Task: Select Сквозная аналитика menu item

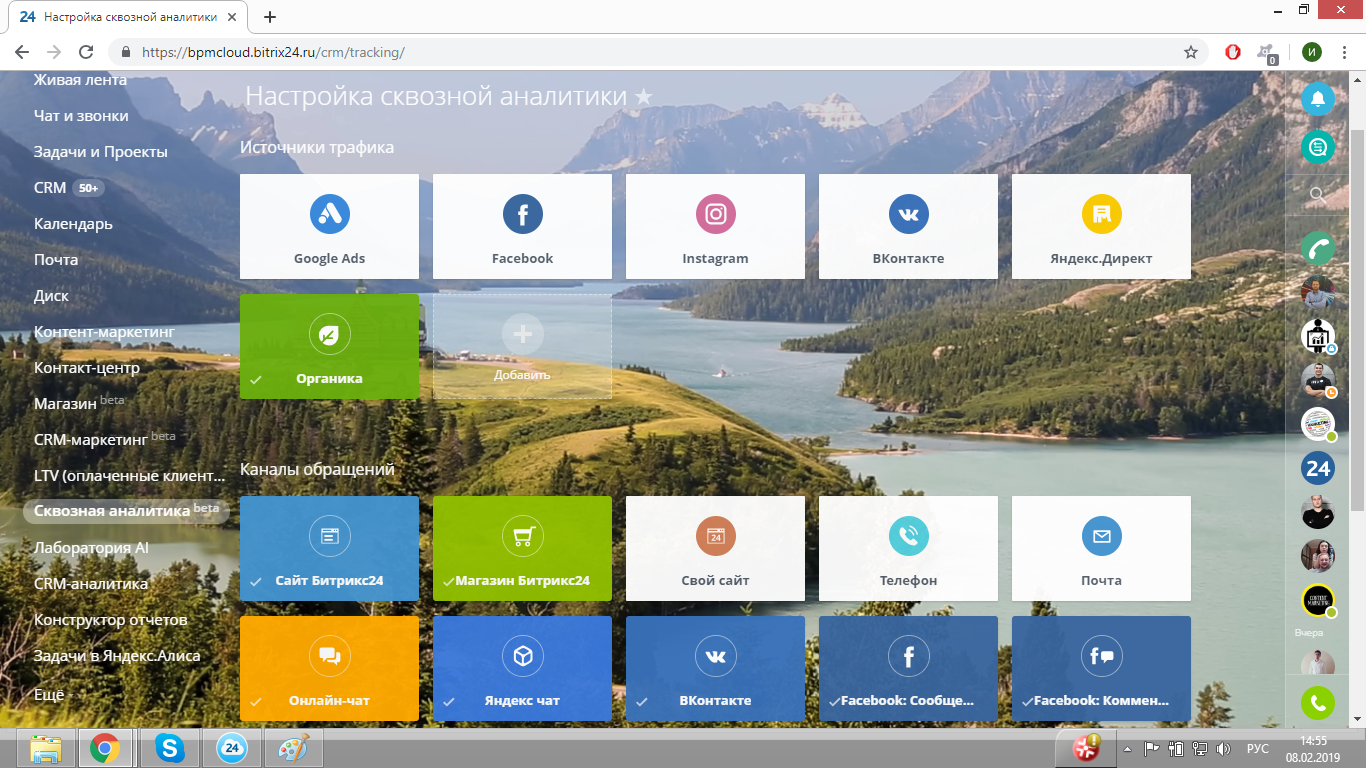Action: click(x=126, y=511)
